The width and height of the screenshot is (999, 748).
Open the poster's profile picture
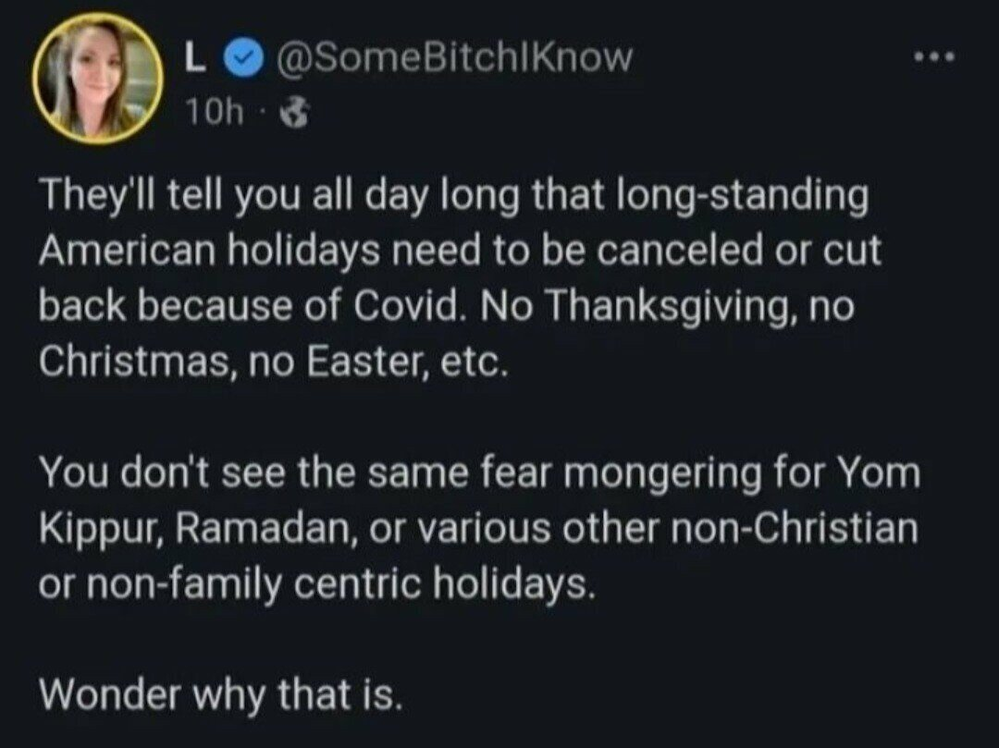pyautogui.click(x=98, y=80)
